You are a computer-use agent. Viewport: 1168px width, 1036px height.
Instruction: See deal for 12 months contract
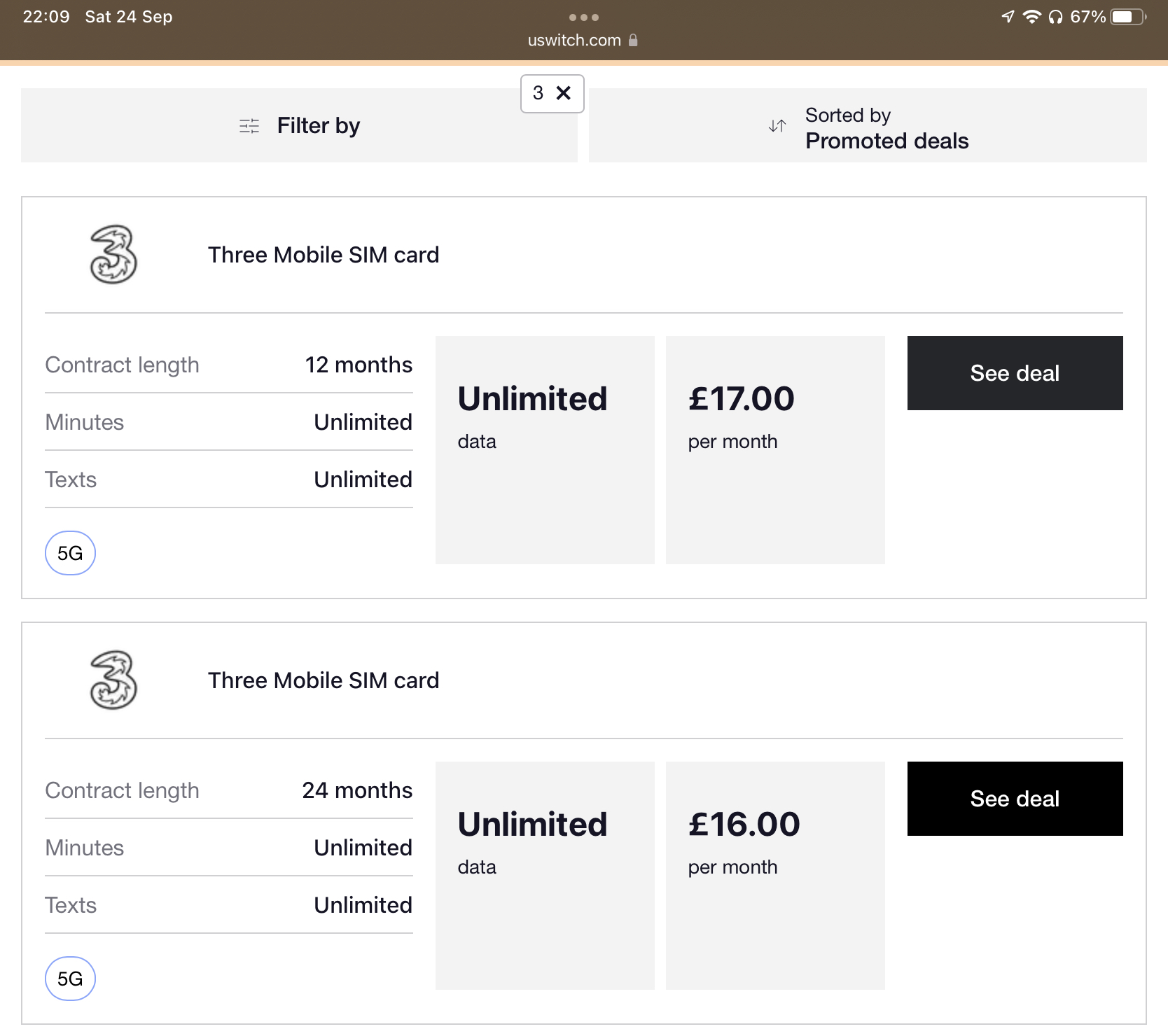pyautogui.click(x=1015, y=373)
